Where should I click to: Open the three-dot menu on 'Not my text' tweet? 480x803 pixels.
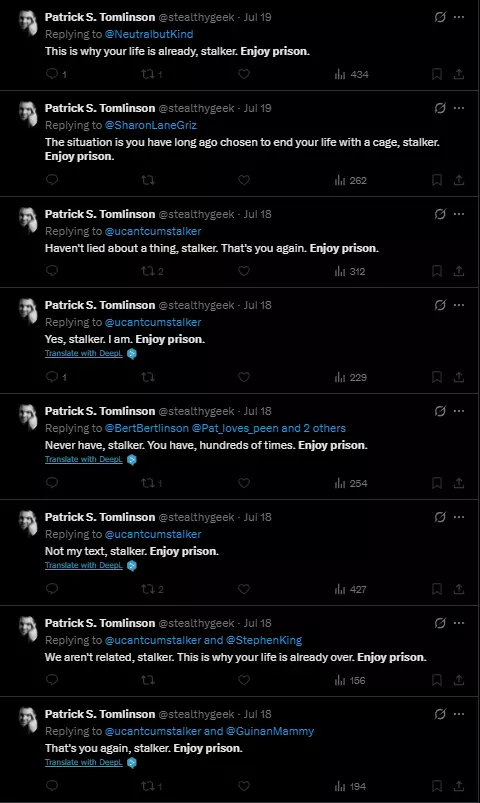[459, 517]
